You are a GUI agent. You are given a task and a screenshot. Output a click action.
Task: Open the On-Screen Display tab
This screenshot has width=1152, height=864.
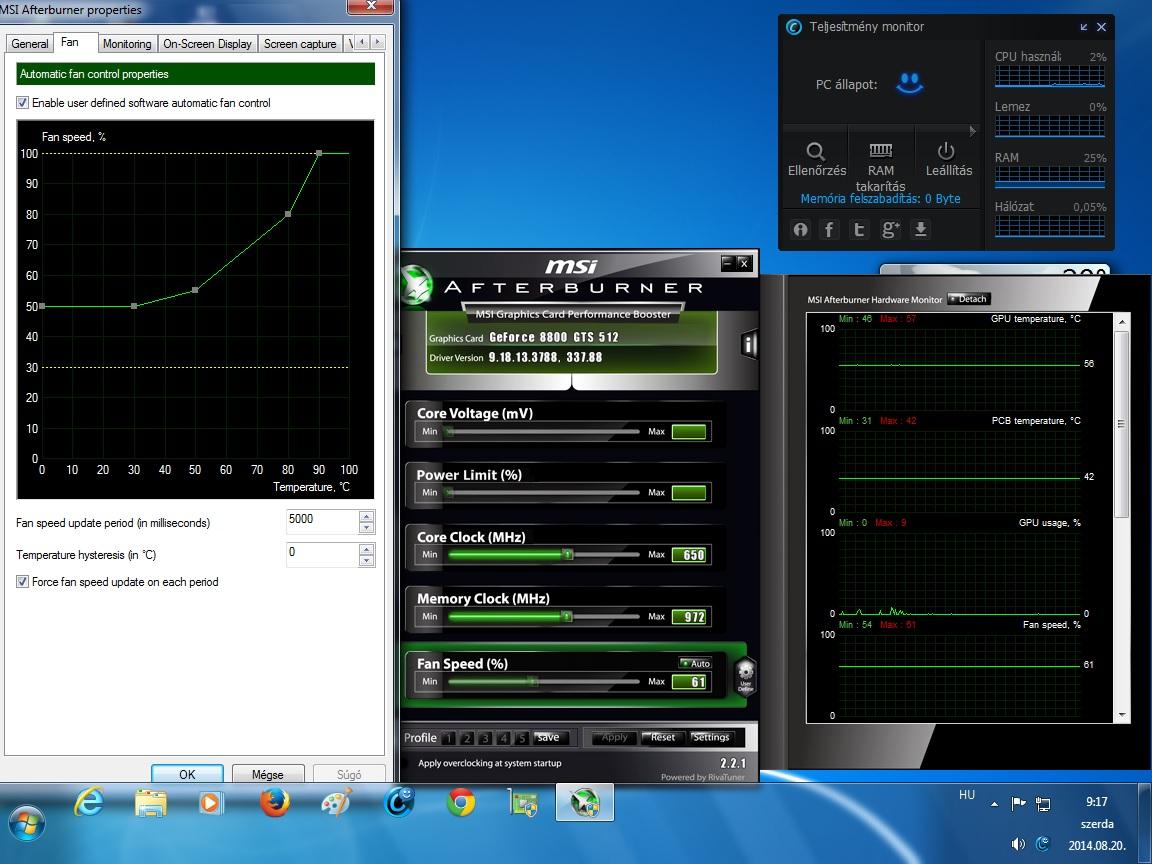(x=207, y=44)
